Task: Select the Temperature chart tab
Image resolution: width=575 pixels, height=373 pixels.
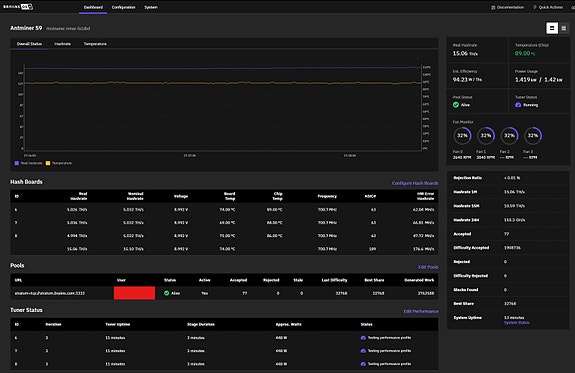Action: point(95,44)
